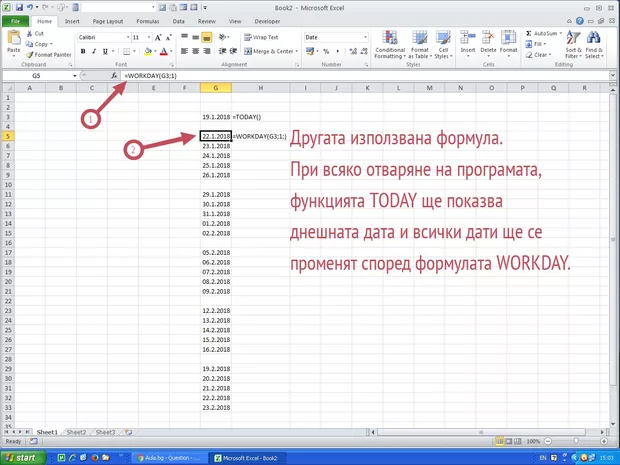Open the Calibri font name dropdown
The height and width of the screenshot is (465, 620).
tap(128, 37)
